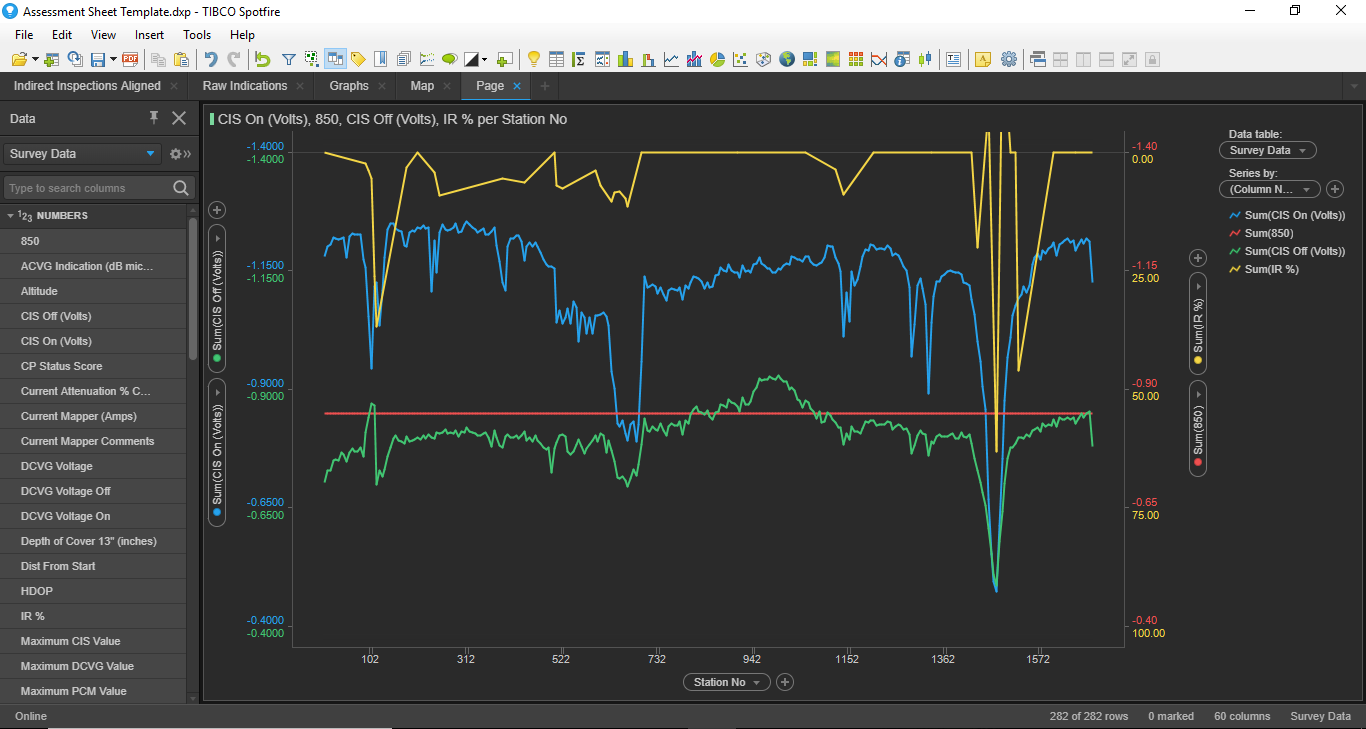The image size is (1366, 729).
Task: Open the Survey Data dropdown in Data panel
Action: coord(82,154)
